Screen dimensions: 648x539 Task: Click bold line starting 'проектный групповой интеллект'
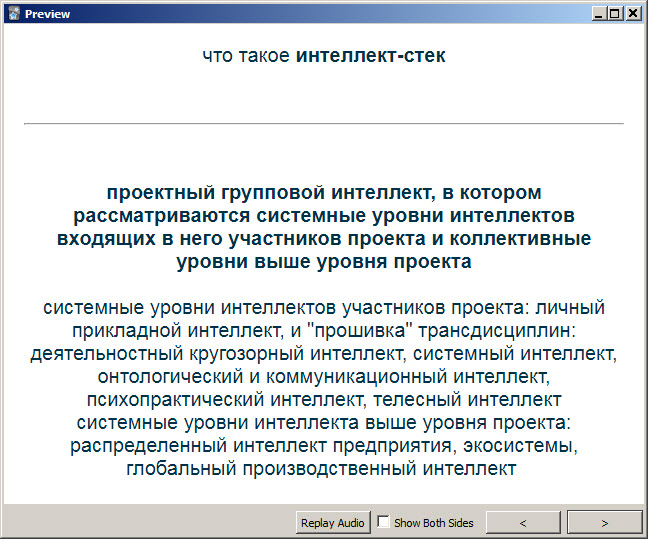(323, 192)
